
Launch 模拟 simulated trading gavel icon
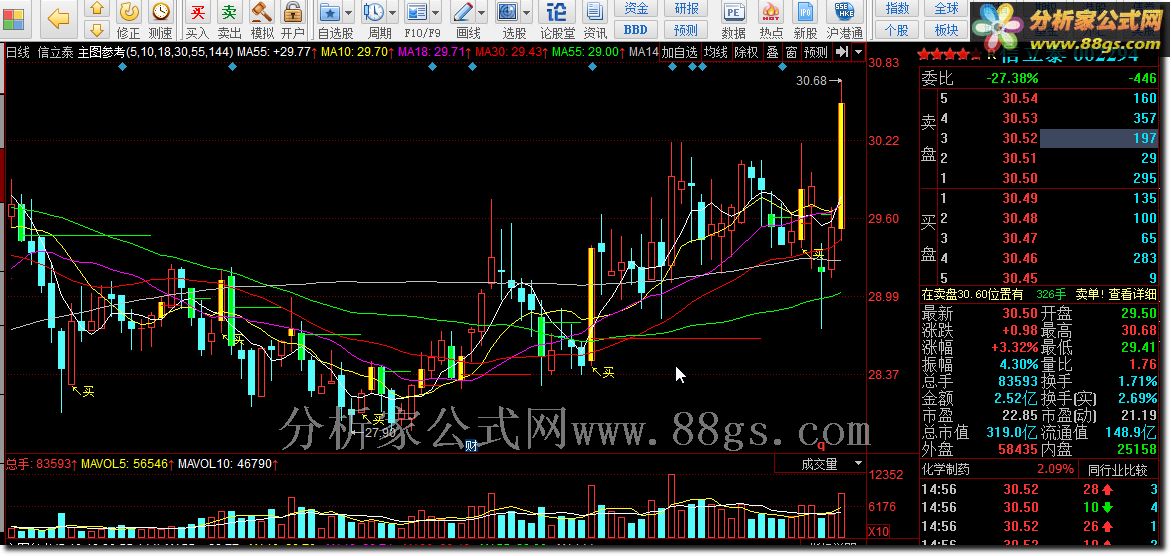point(262,20)
